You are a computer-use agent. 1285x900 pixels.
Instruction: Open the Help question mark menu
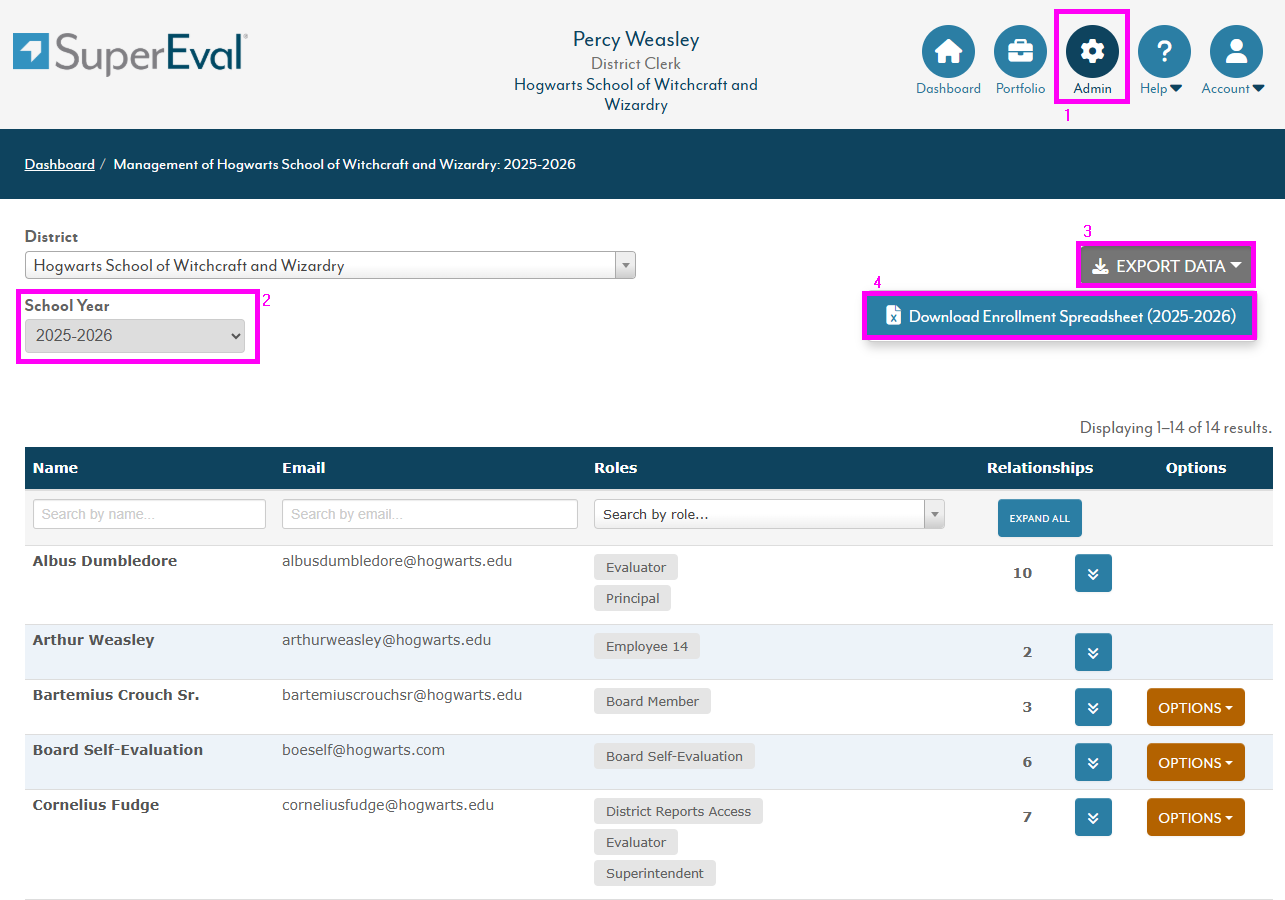[x=1164, y=52]
